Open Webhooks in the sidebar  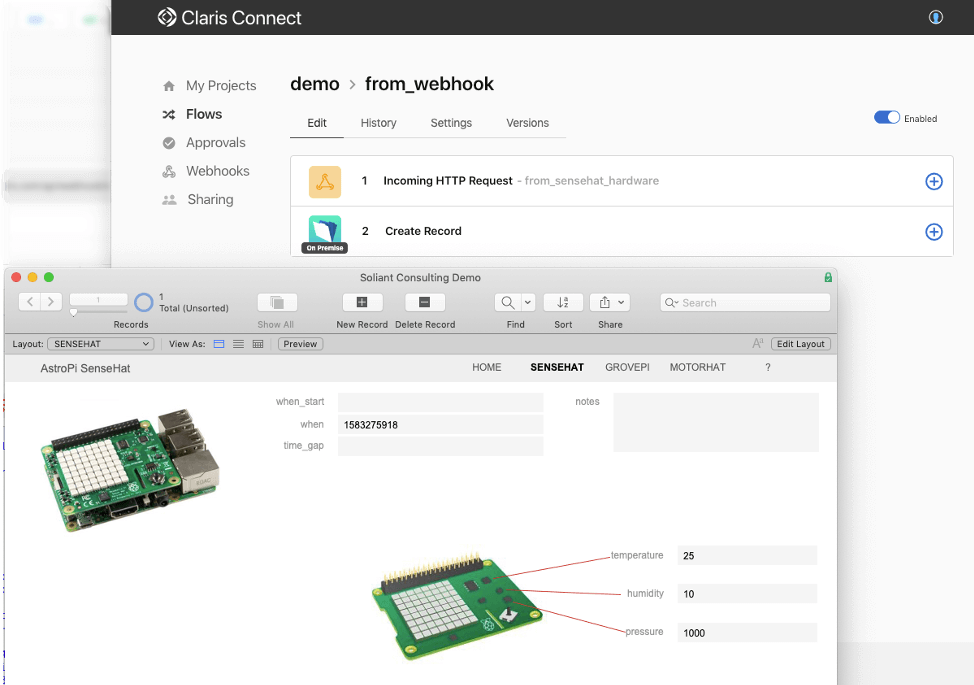pyautogui.click(x=217, y=171)
